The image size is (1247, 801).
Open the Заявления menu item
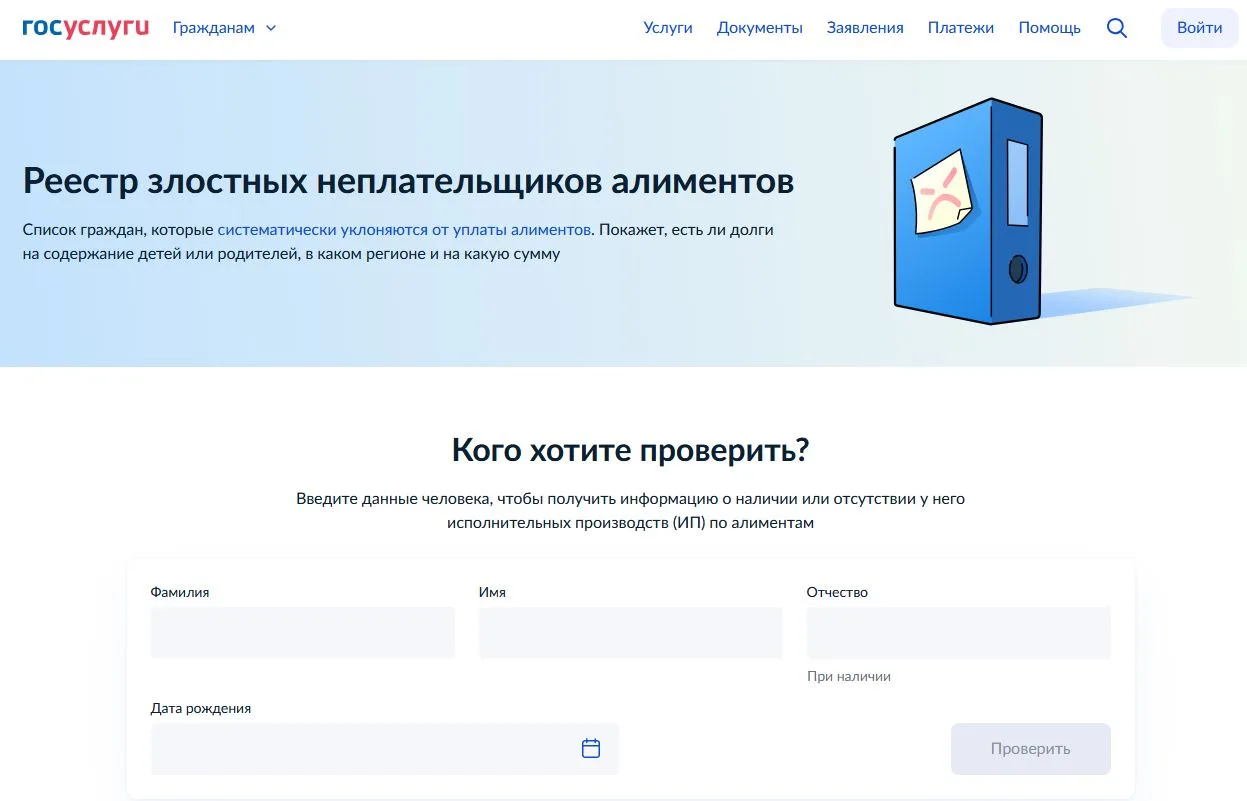coord(865,28)
